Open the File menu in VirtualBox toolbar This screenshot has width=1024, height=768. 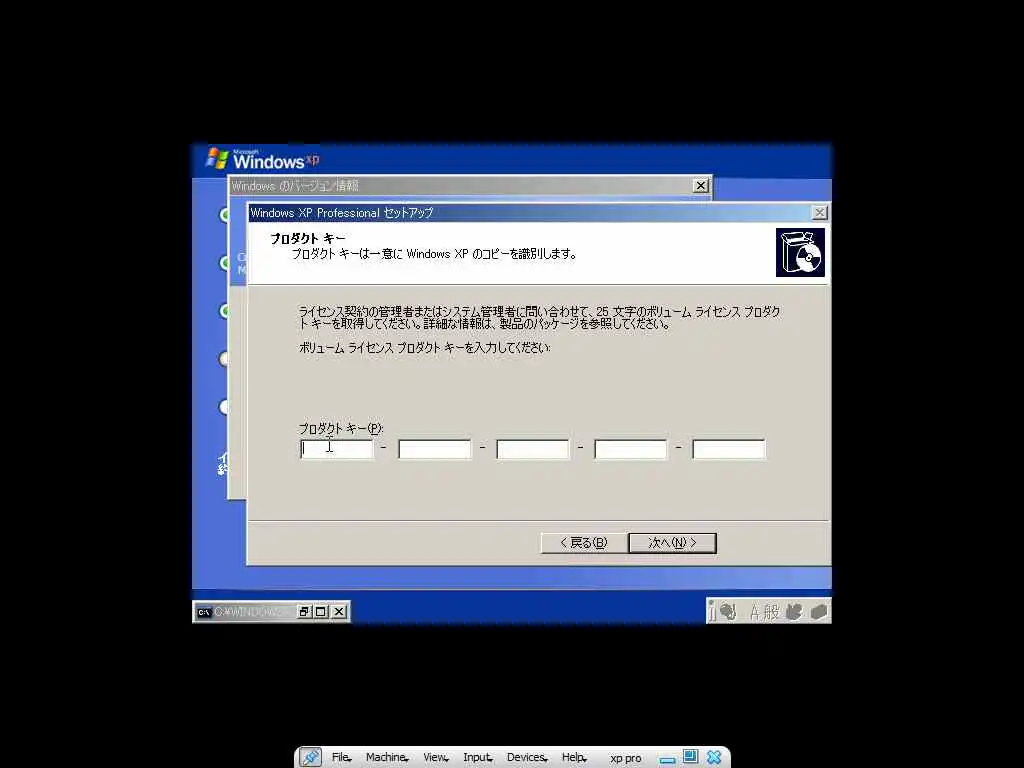(341, 758)
